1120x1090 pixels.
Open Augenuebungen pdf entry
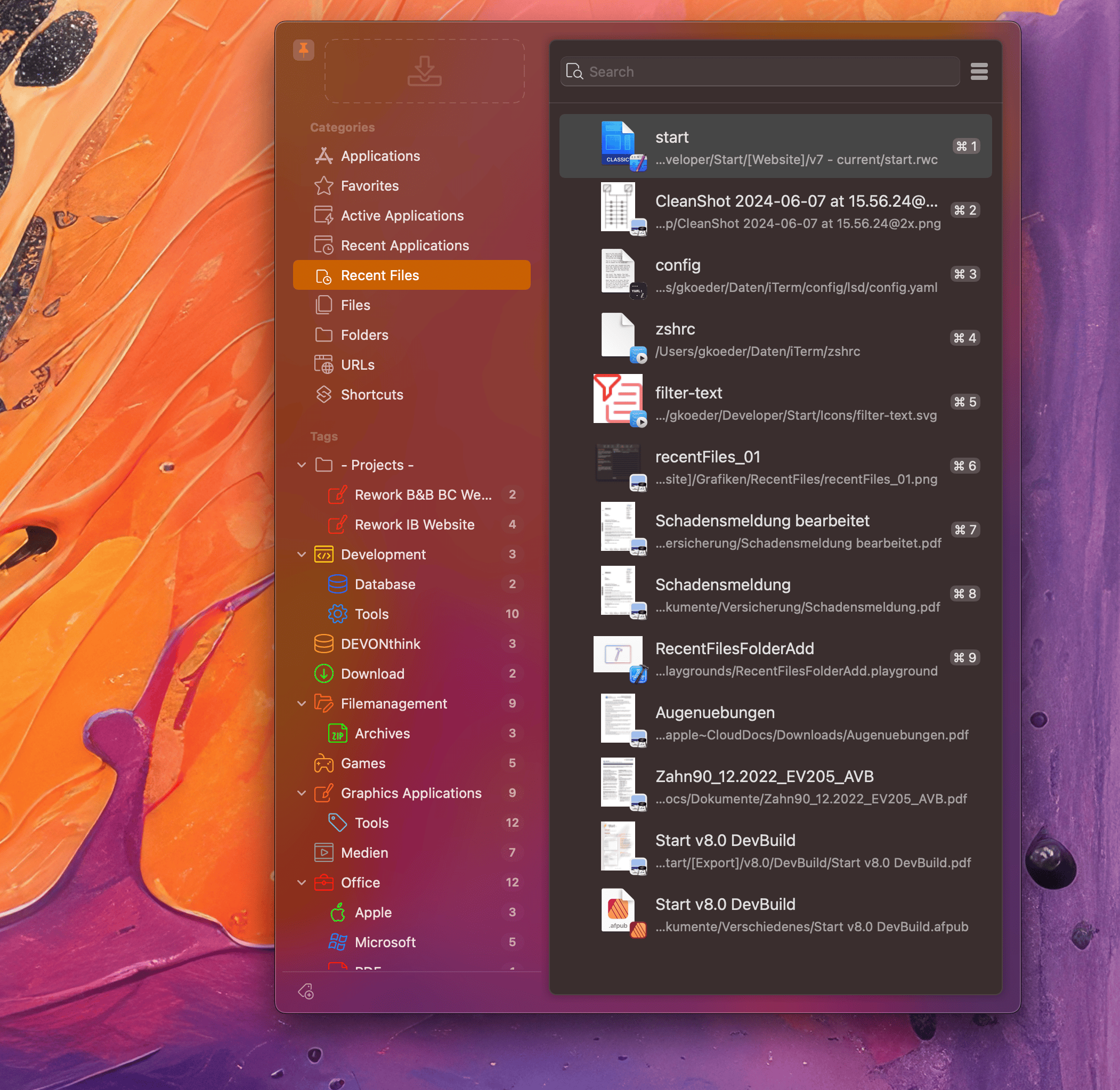tap(775, 721)
